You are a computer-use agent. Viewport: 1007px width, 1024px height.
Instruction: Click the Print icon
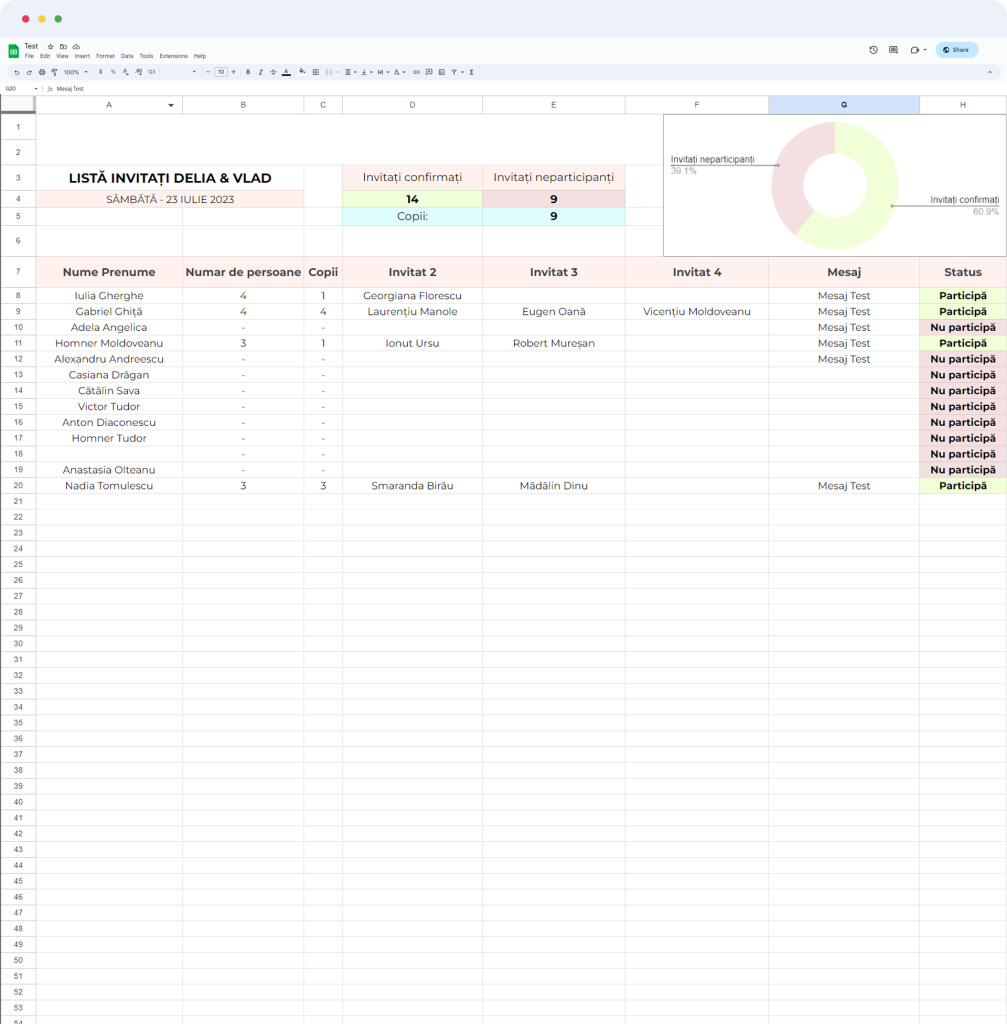[41, 72]
